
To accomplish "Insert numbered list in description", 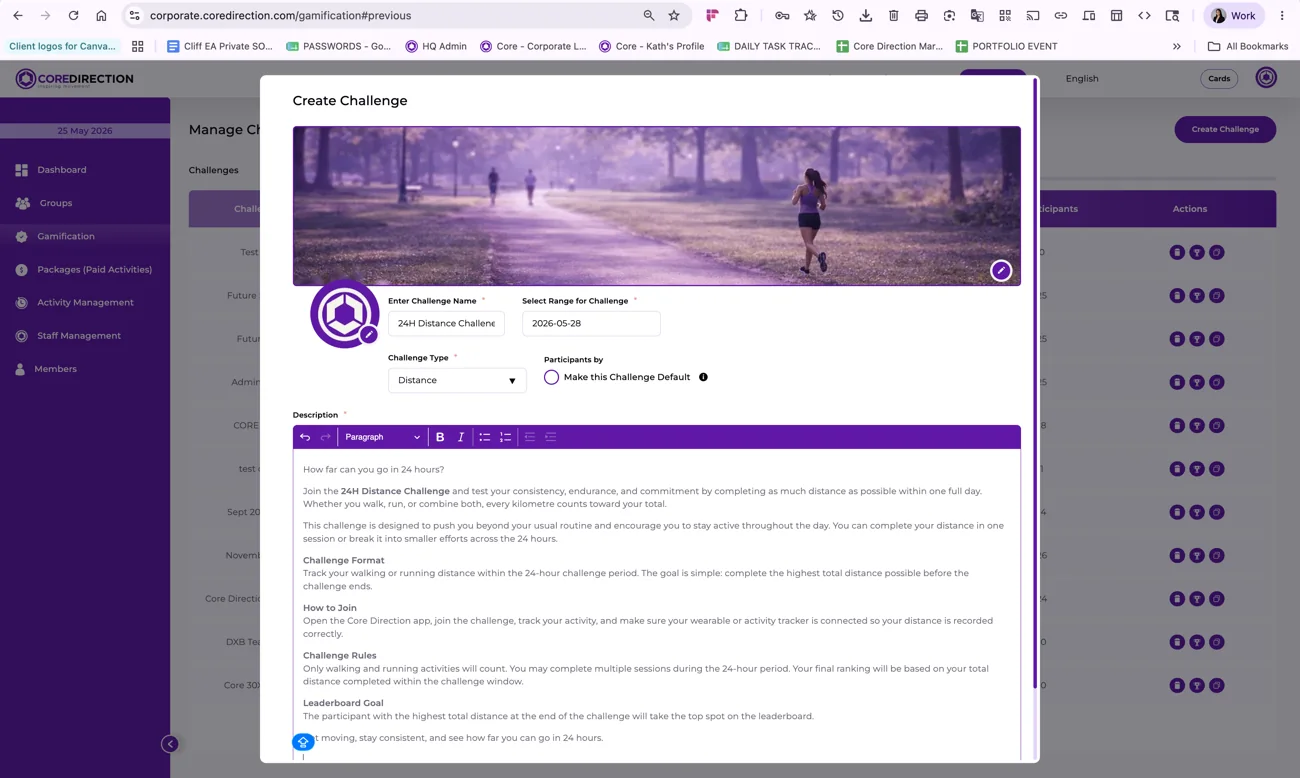I will tap(505, 437).
